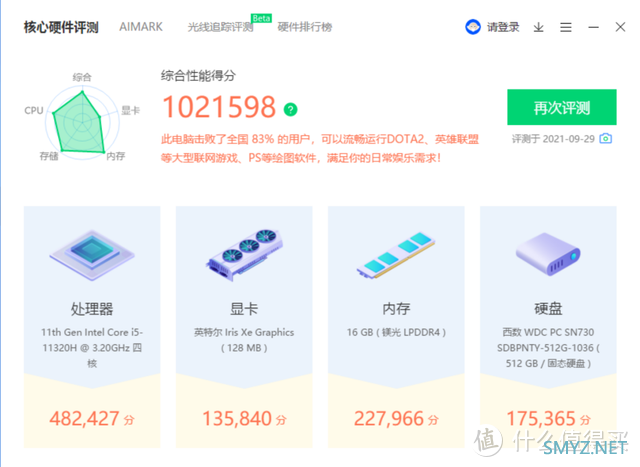
Task: Click the camera screenshot icon
Action: (606, 138)
